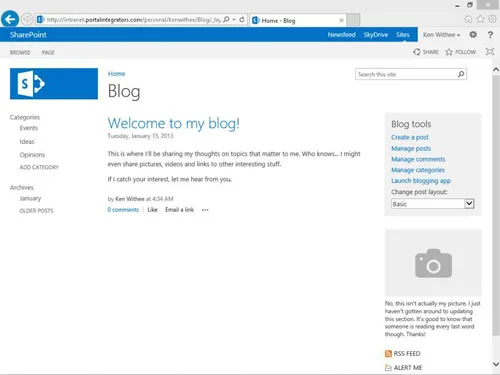
Task: Click the RSS Feed orange icon
Action: pyautogui.click(x=388, y=354)
